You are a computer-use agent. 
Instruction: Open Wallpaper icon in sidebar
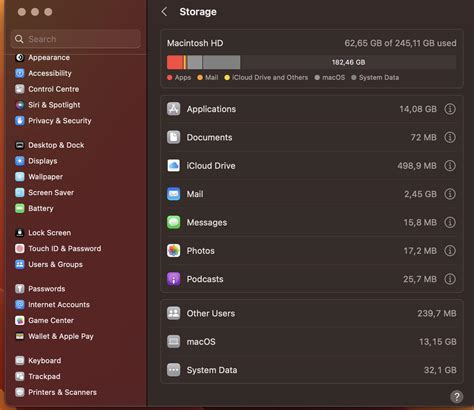pos(20,177)
